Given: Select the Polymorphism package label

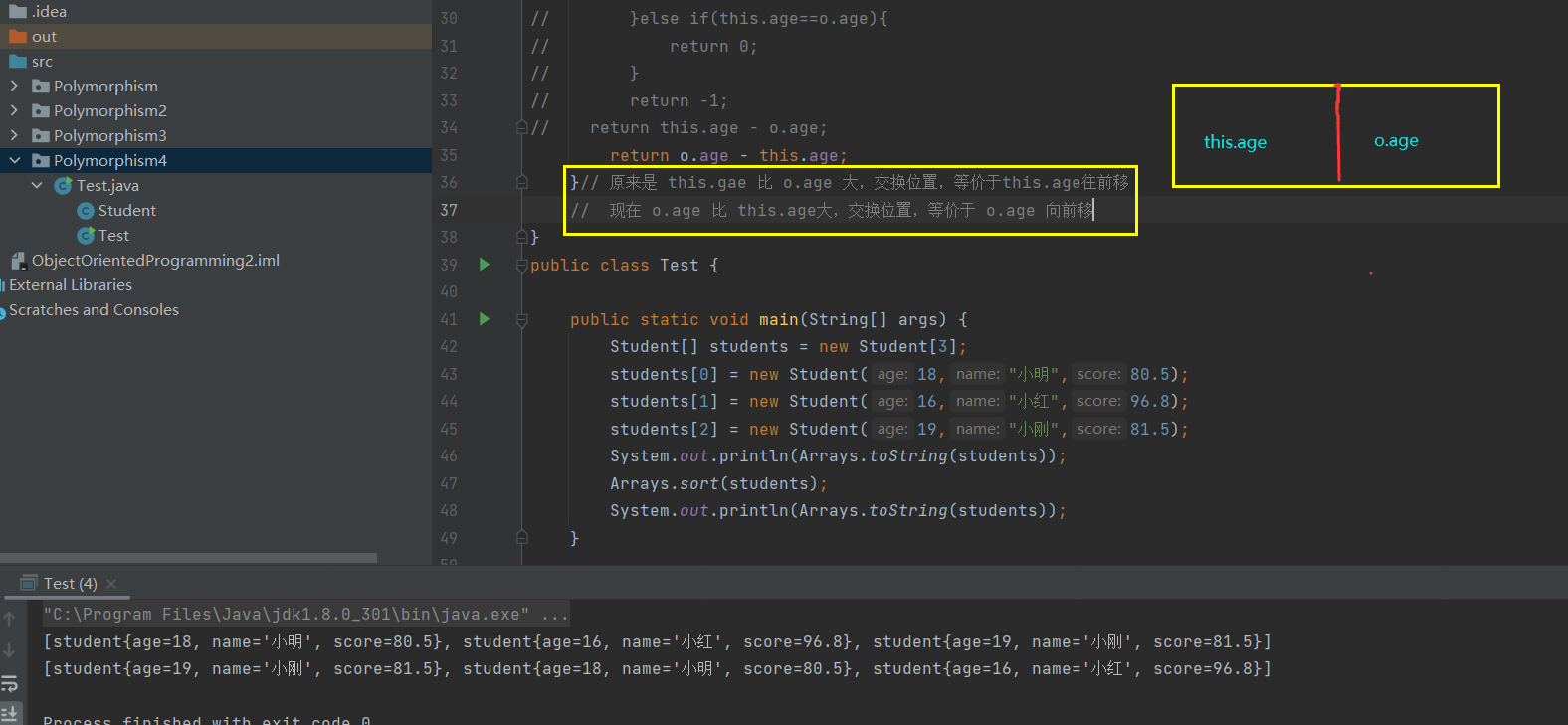Looking at the screenshot, I should coord(105,87).
